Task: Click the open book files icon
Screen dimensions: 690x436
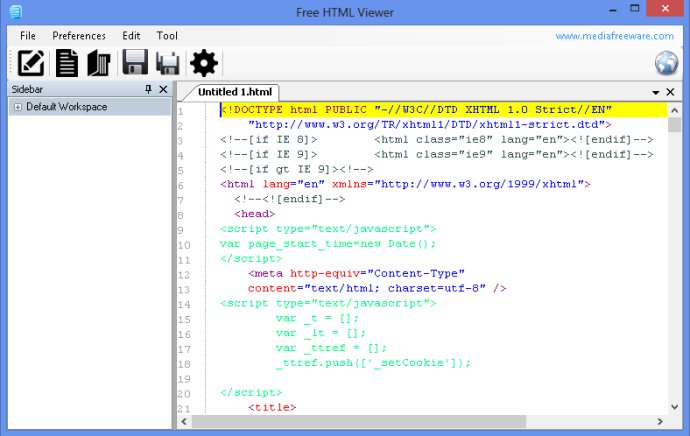Action: tap(99, 63)
